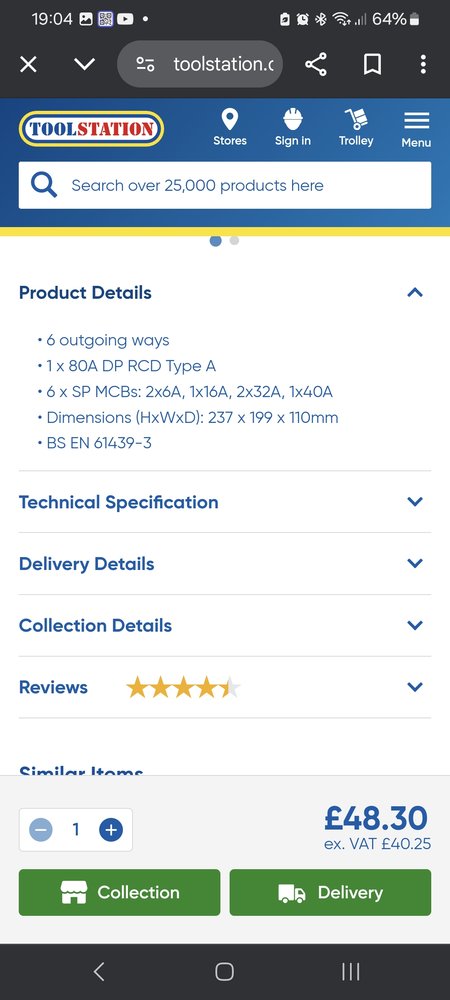This screenshot has height=1000, width=450.
Task: Decrease quantity with minus button
Action: [x=41, y=830]
